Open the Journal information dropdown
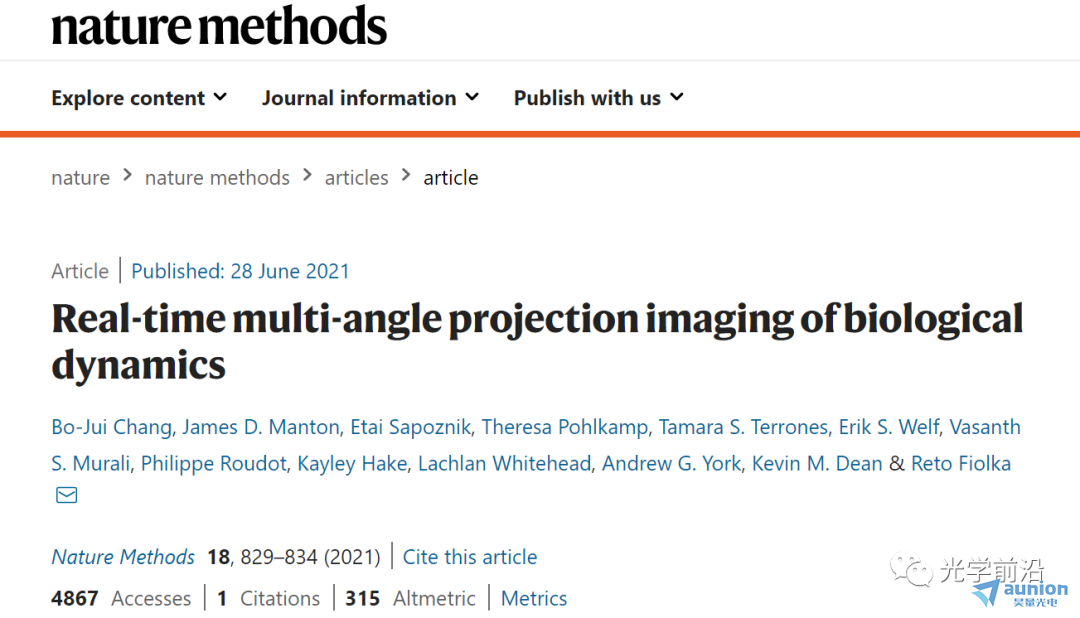 click(x=371, y=98)
